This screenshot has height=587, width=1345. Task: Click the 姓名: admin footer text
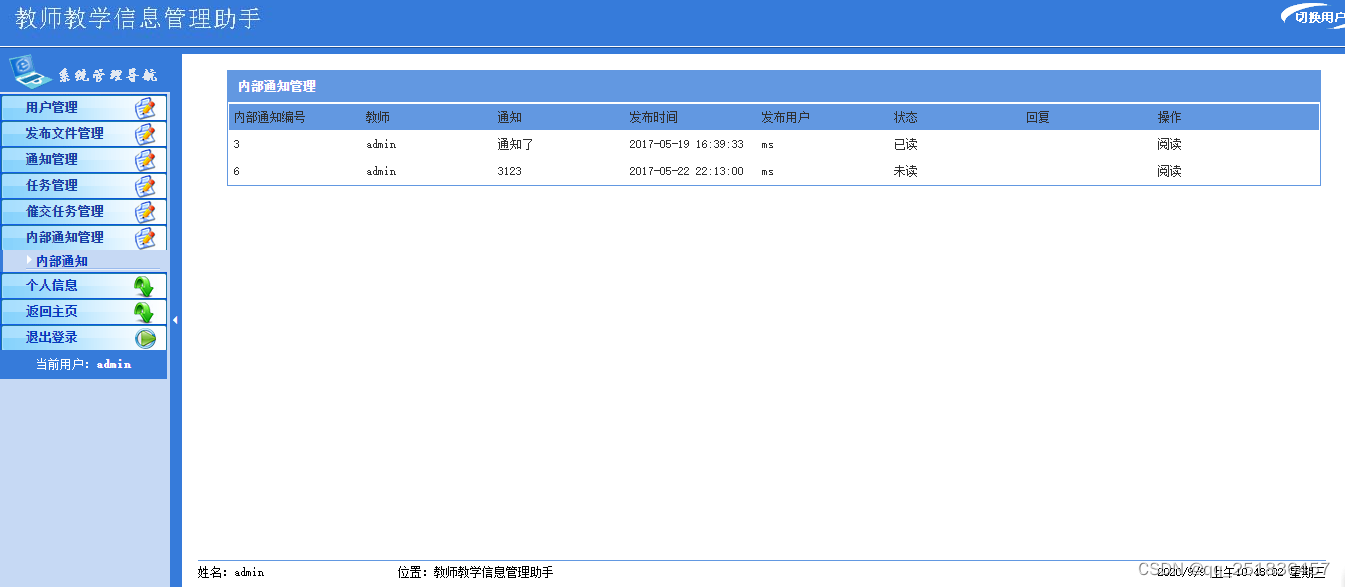coord(231,572)
